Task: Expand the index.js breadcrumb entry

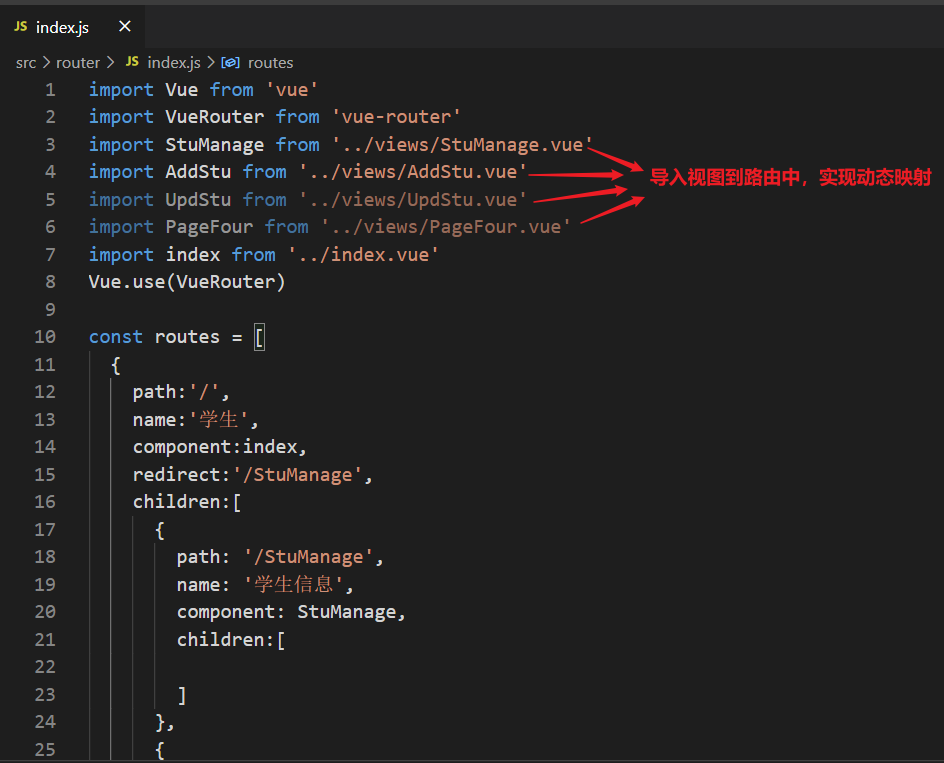Action: pyautogui.click(x=173, y=62)
